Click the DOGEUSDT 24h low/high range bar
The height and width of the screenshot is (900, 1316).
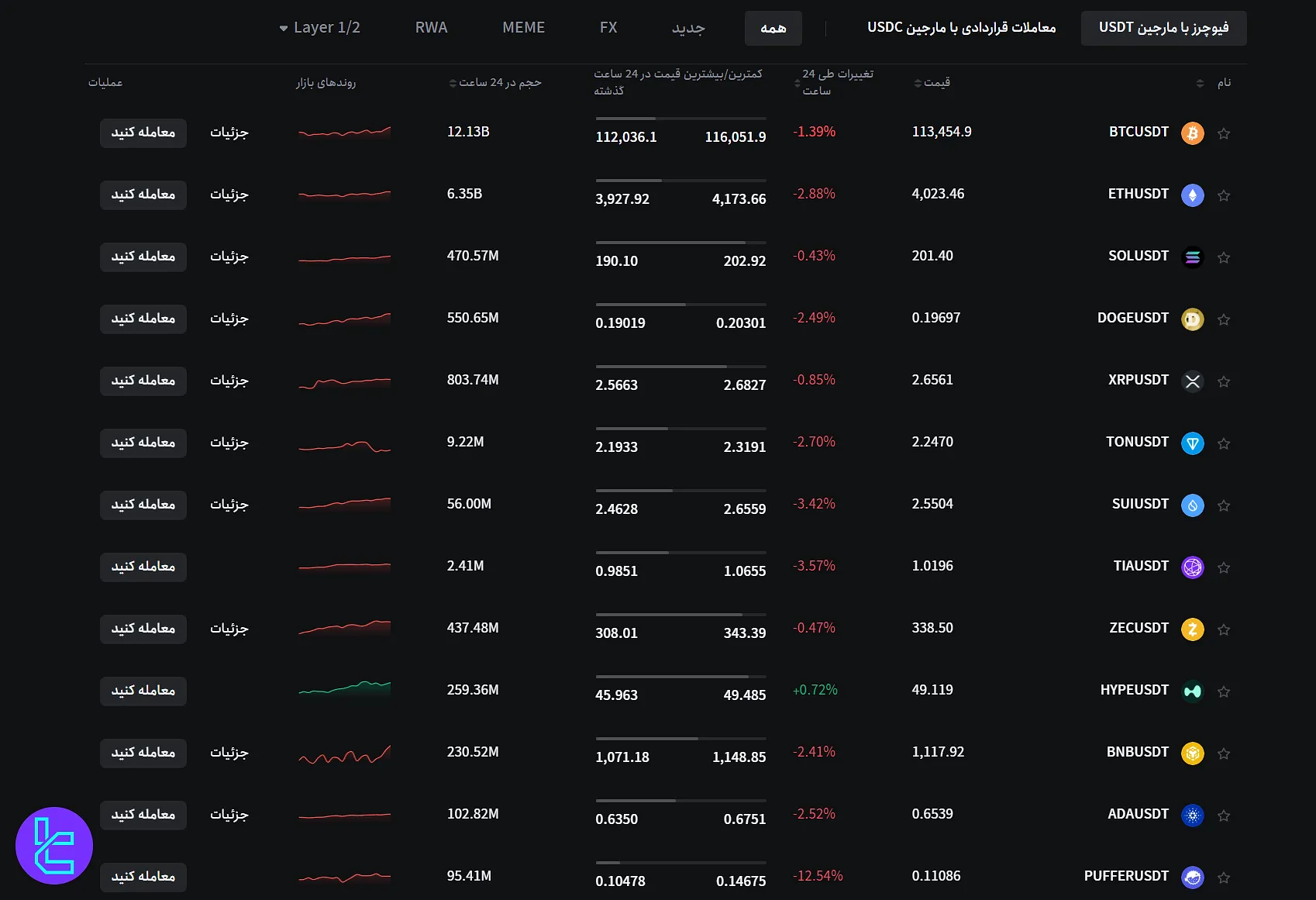click(x=680, y=305)
